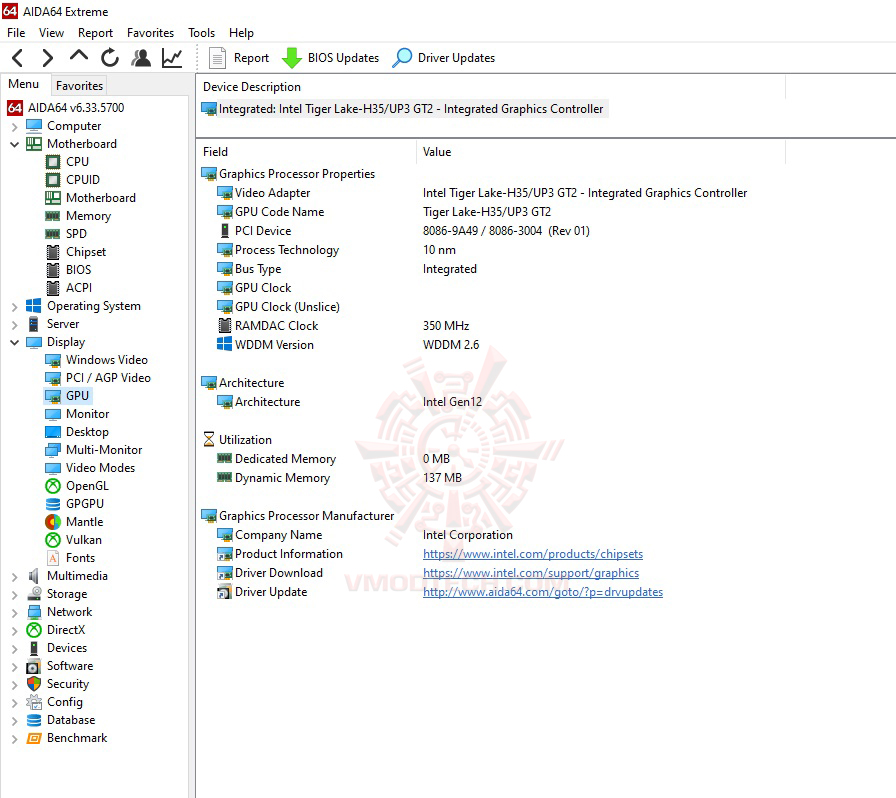Open the intel.com/support/graphics link
Image resolution: width=896 pixels, height=798 pixels.
tap(531, 573)
